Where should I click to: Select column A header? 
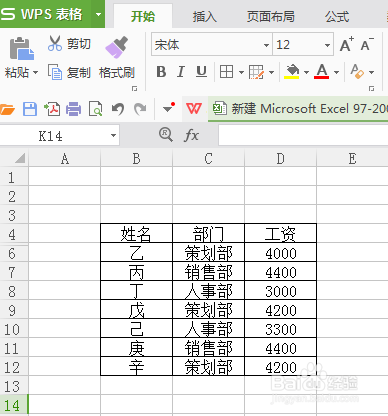point(65,159)
